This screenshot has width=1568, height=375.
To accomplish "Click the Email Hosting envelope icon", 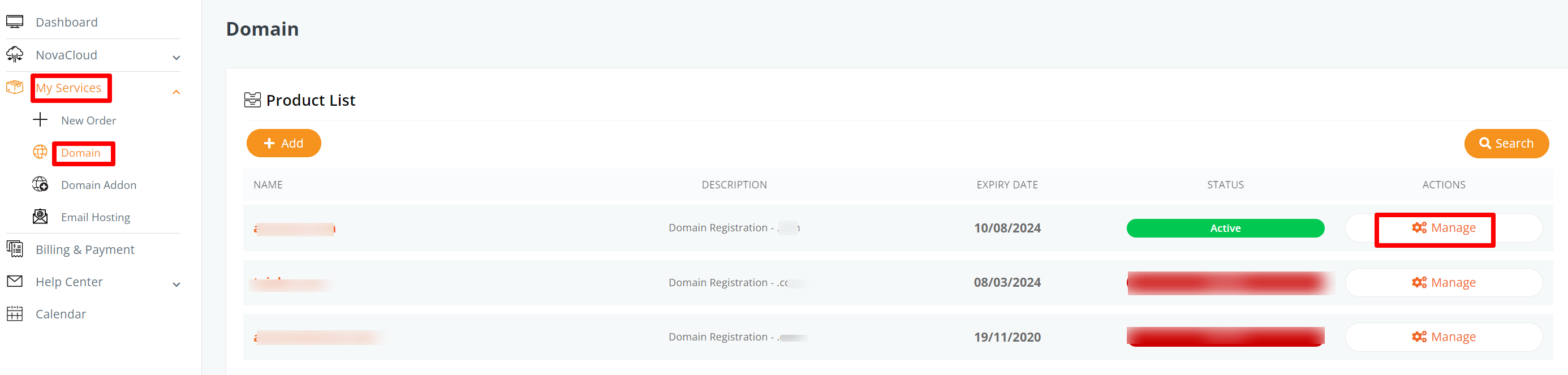I will 40,217.
